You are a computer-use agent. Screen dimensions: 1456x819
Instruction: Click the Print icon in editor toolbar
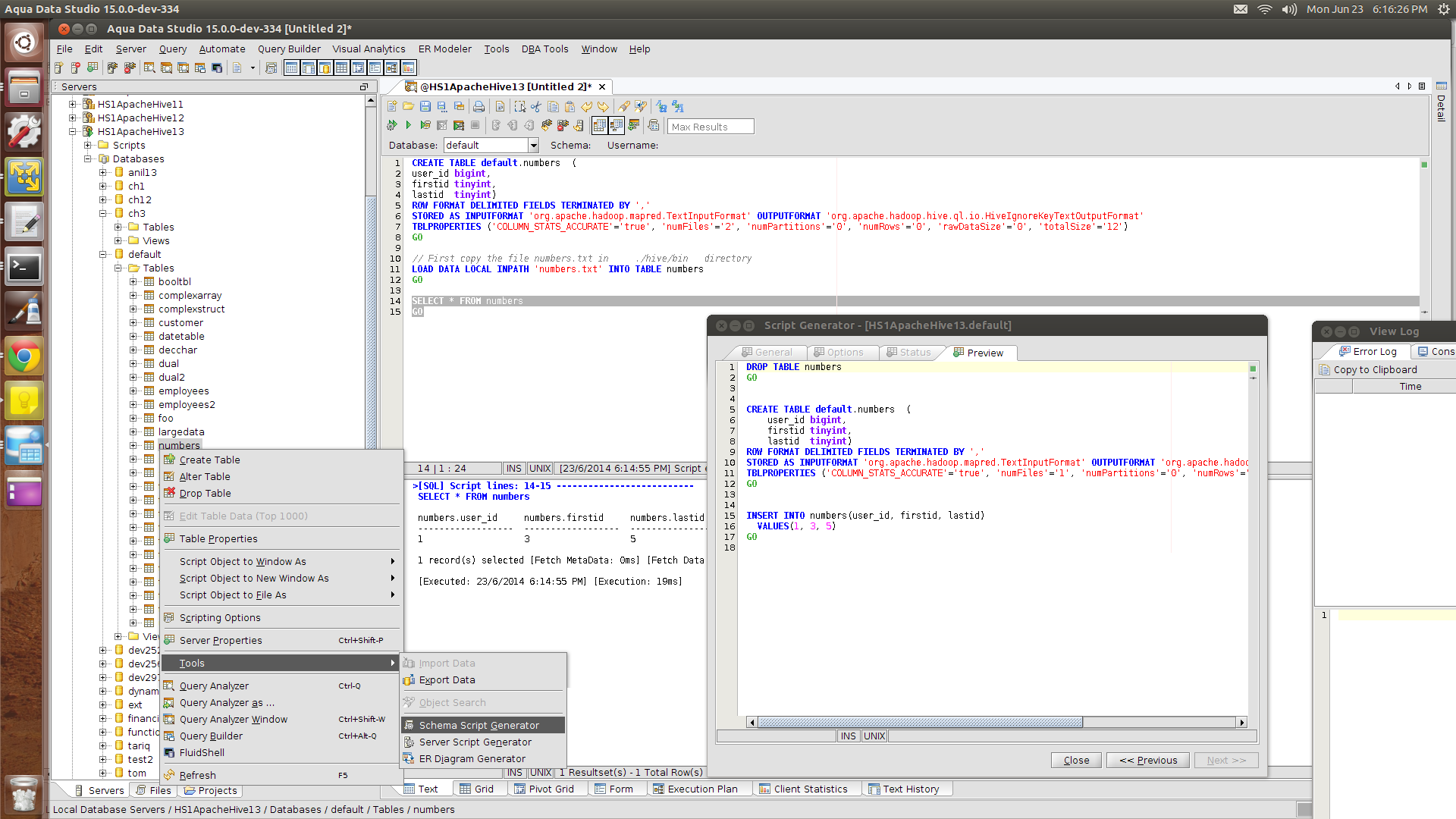[x=479, y=107]
